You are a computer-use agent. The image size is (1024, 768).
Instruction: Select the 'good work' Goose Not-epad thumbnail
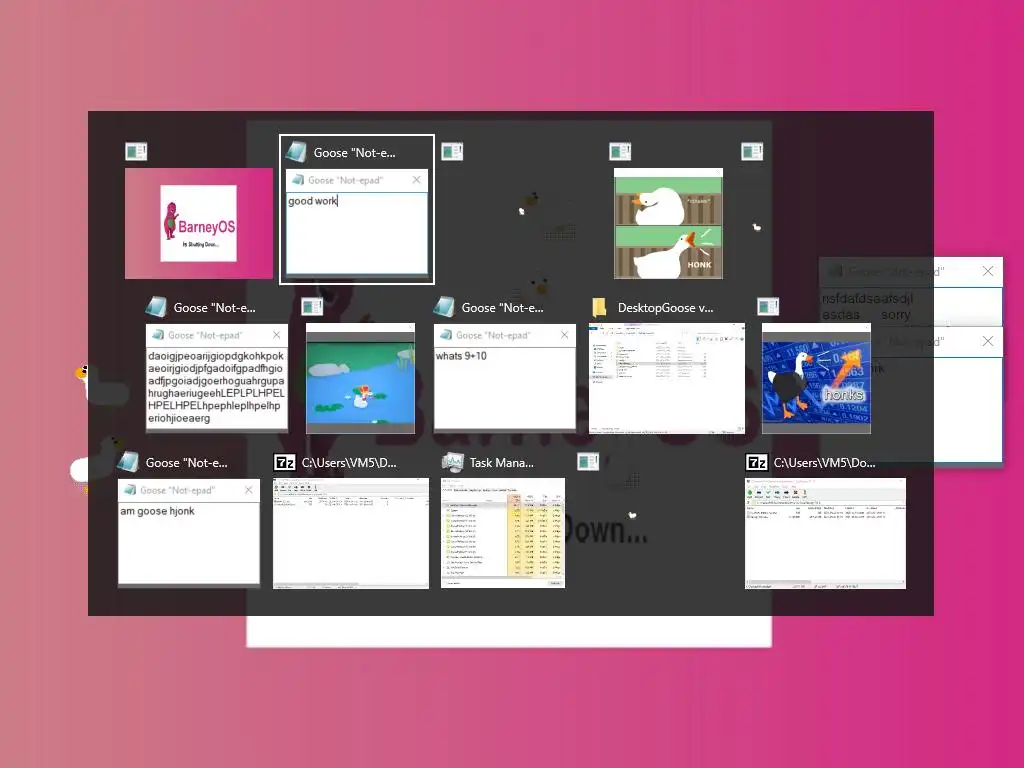coord(357,222)
